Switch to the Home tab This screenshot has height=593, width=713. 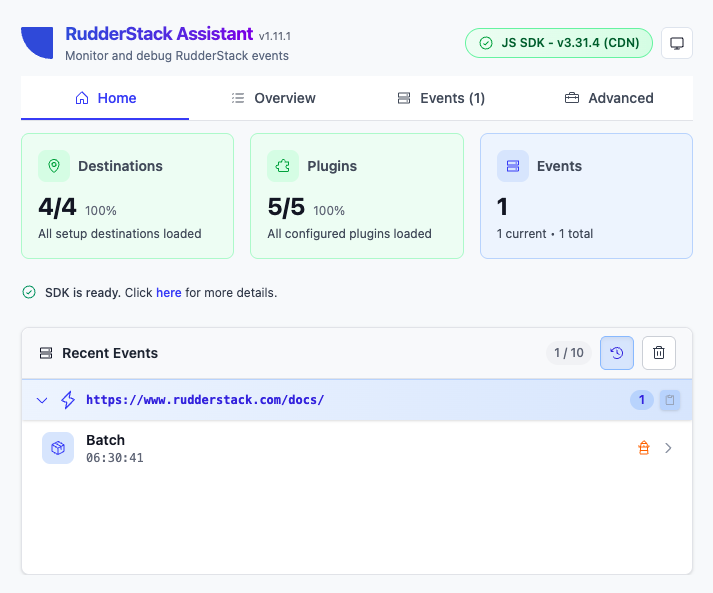[105, 98]
